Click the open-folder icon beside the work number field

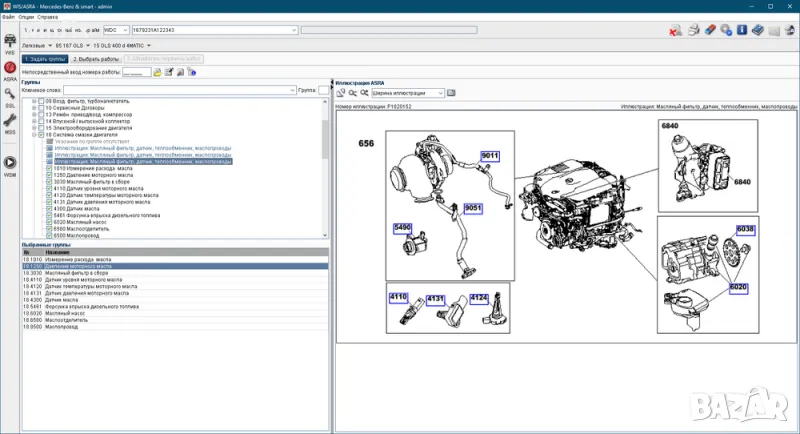[x=159, y=72]
